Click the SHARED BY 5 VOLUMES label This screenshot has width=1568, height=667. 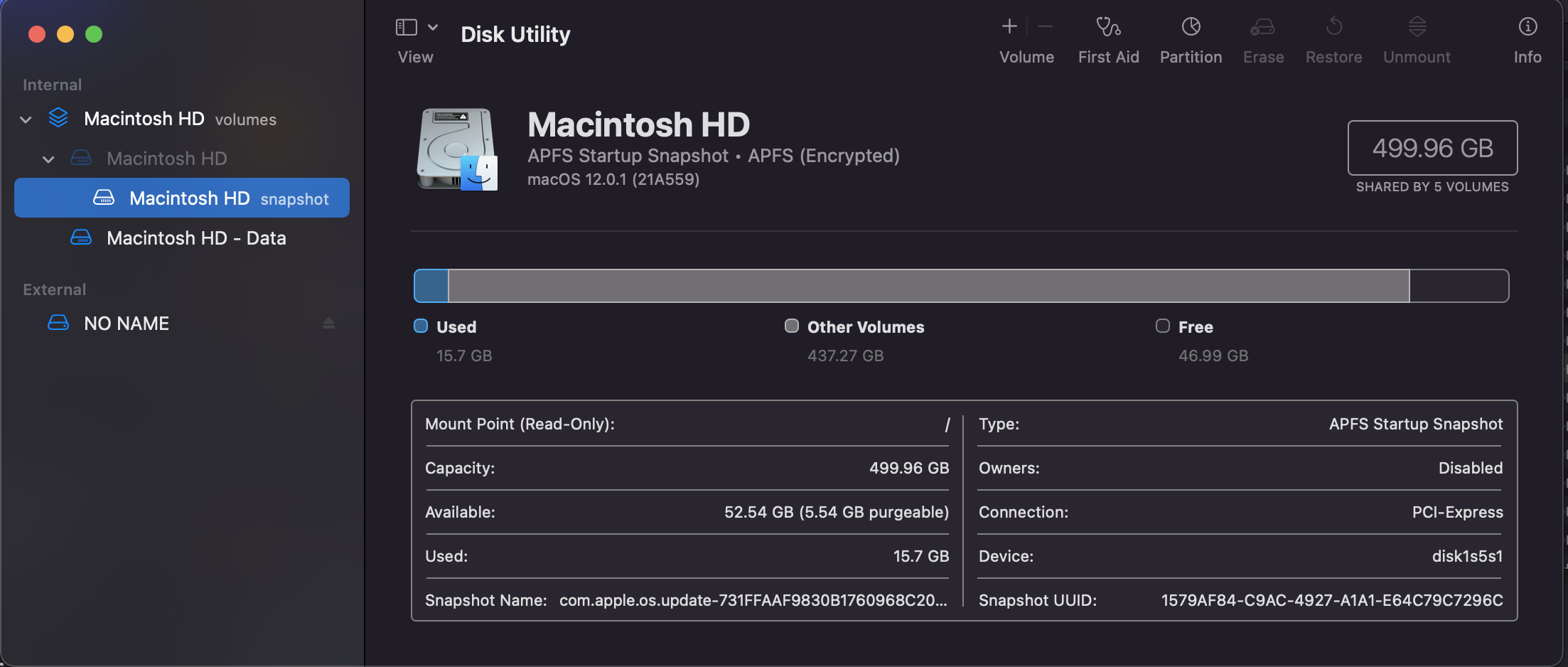(1432, 187)
